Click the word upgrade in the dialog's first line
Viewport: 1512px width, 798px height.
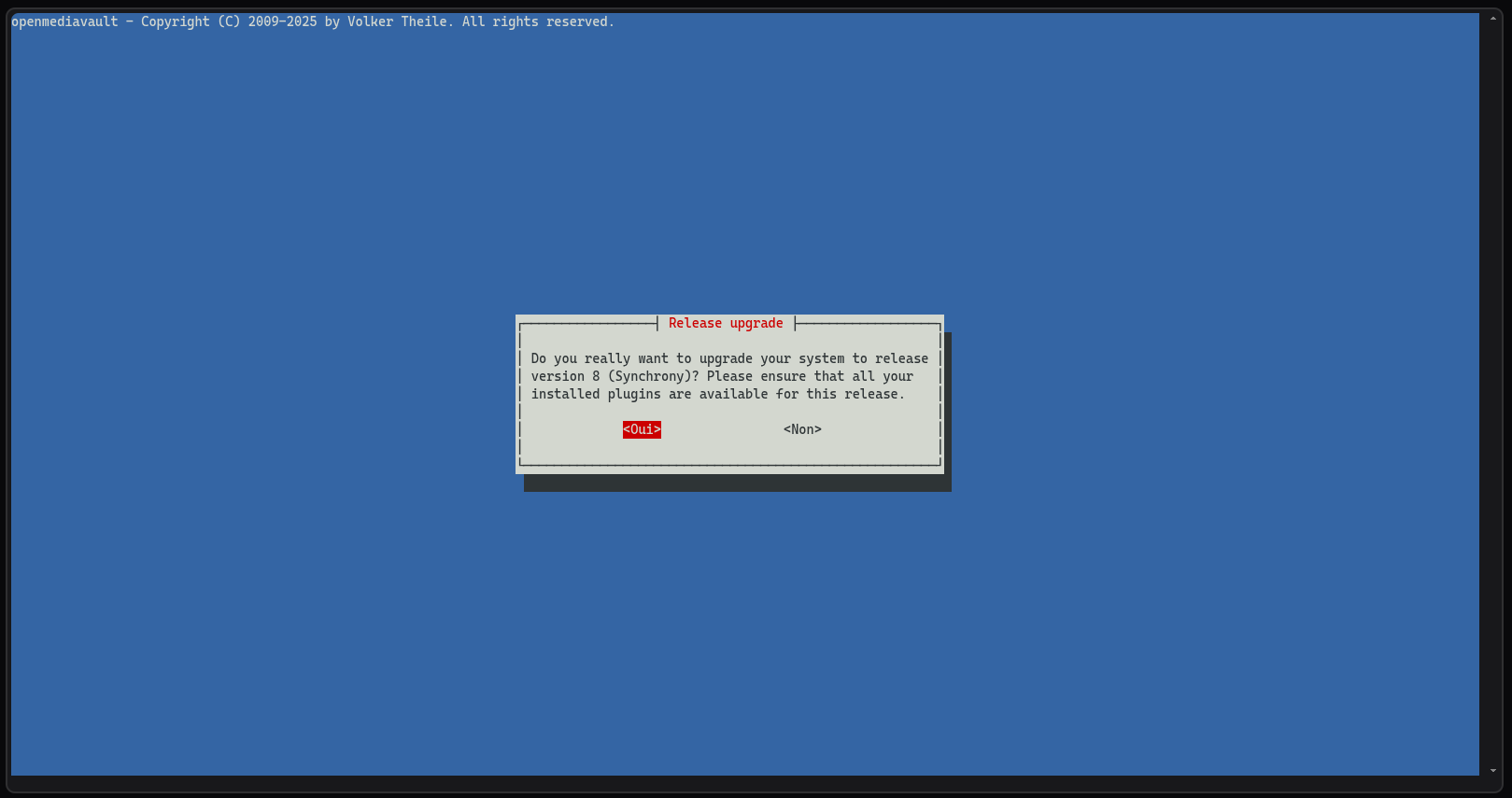point(726,358)
